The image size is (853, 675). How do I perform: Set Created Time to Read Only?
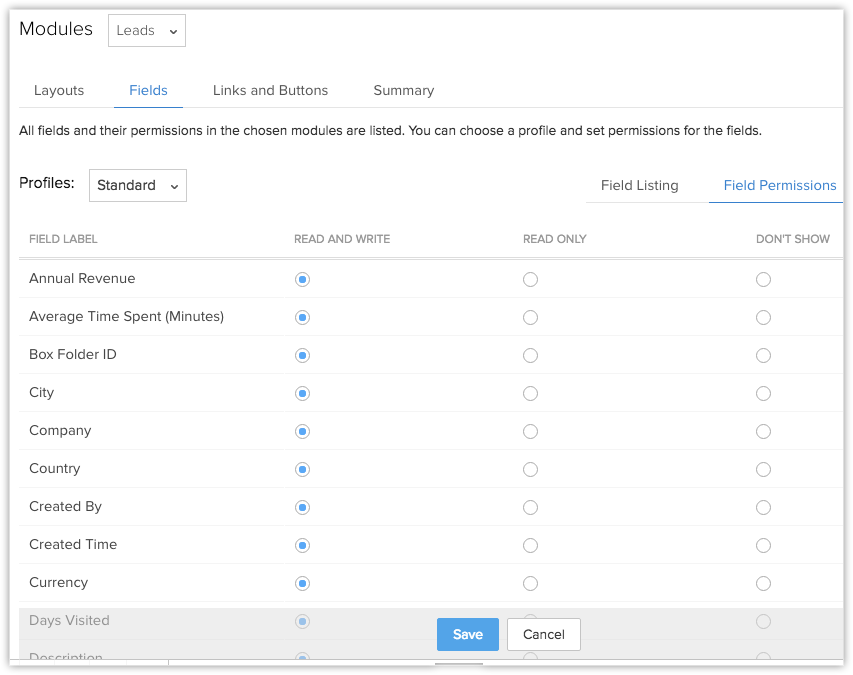pyautogui.click(x=530, y=546)
